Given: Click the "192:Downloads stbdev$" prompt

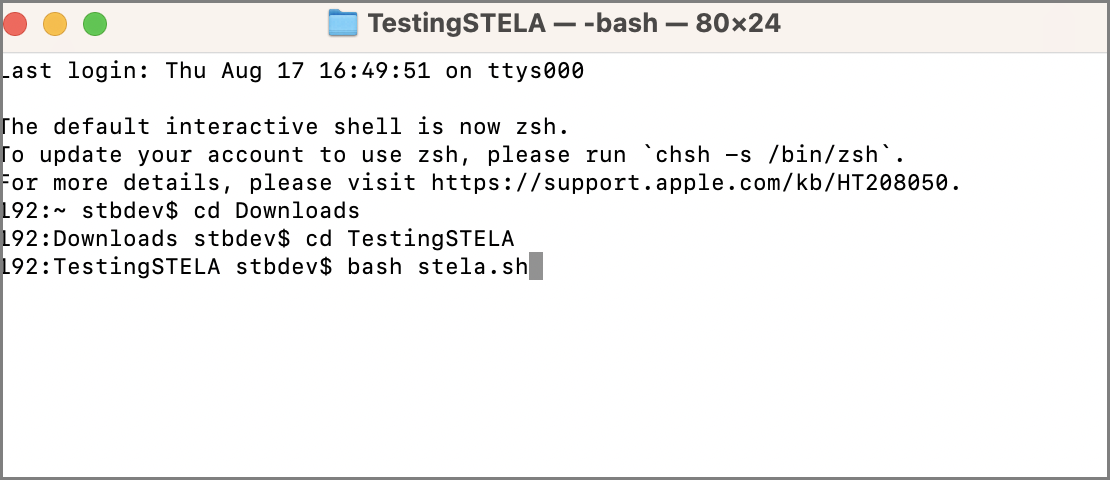Looking at the screenshot, I should tap(145, 239).
